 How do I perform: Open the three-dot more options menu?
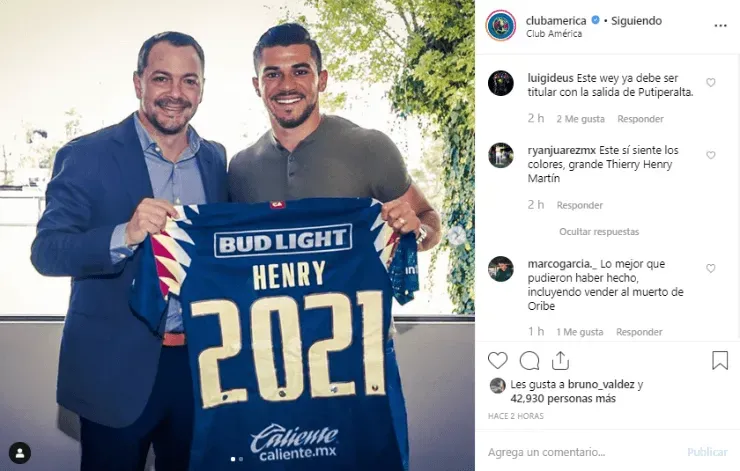point(720,25)
